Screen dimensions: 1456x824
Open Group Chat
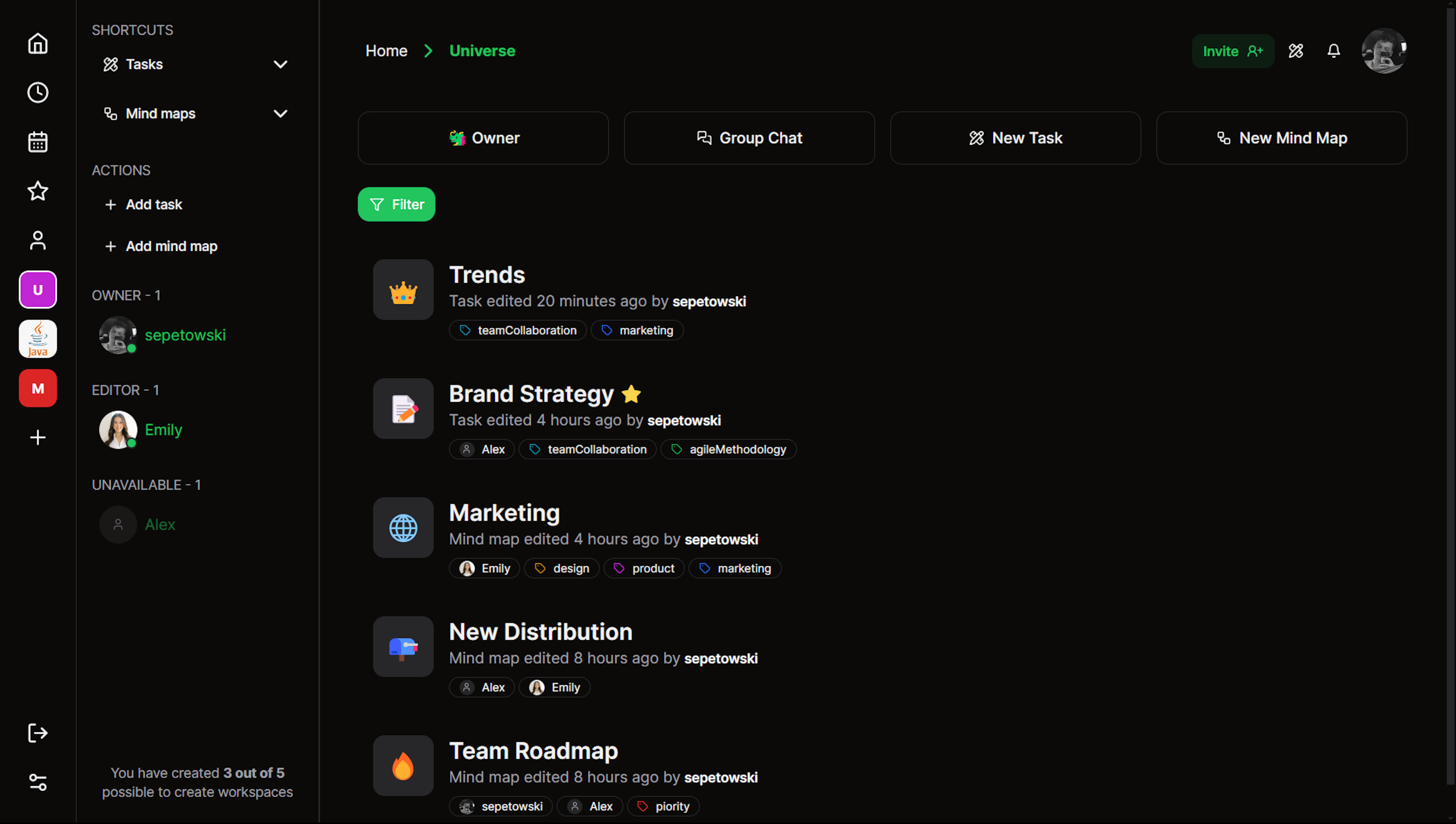[749, 138]
